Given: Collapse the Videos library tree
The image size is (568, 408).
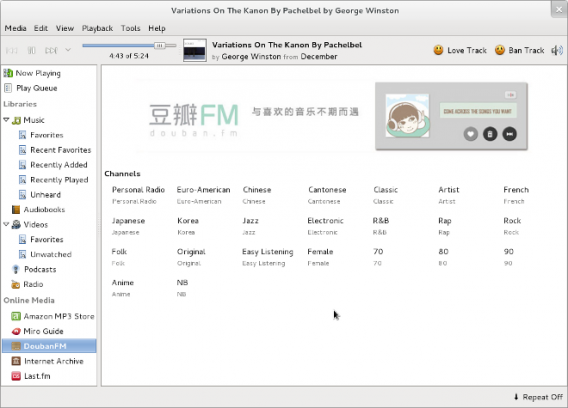Looking at the screenshot, I should coord(6,224).
